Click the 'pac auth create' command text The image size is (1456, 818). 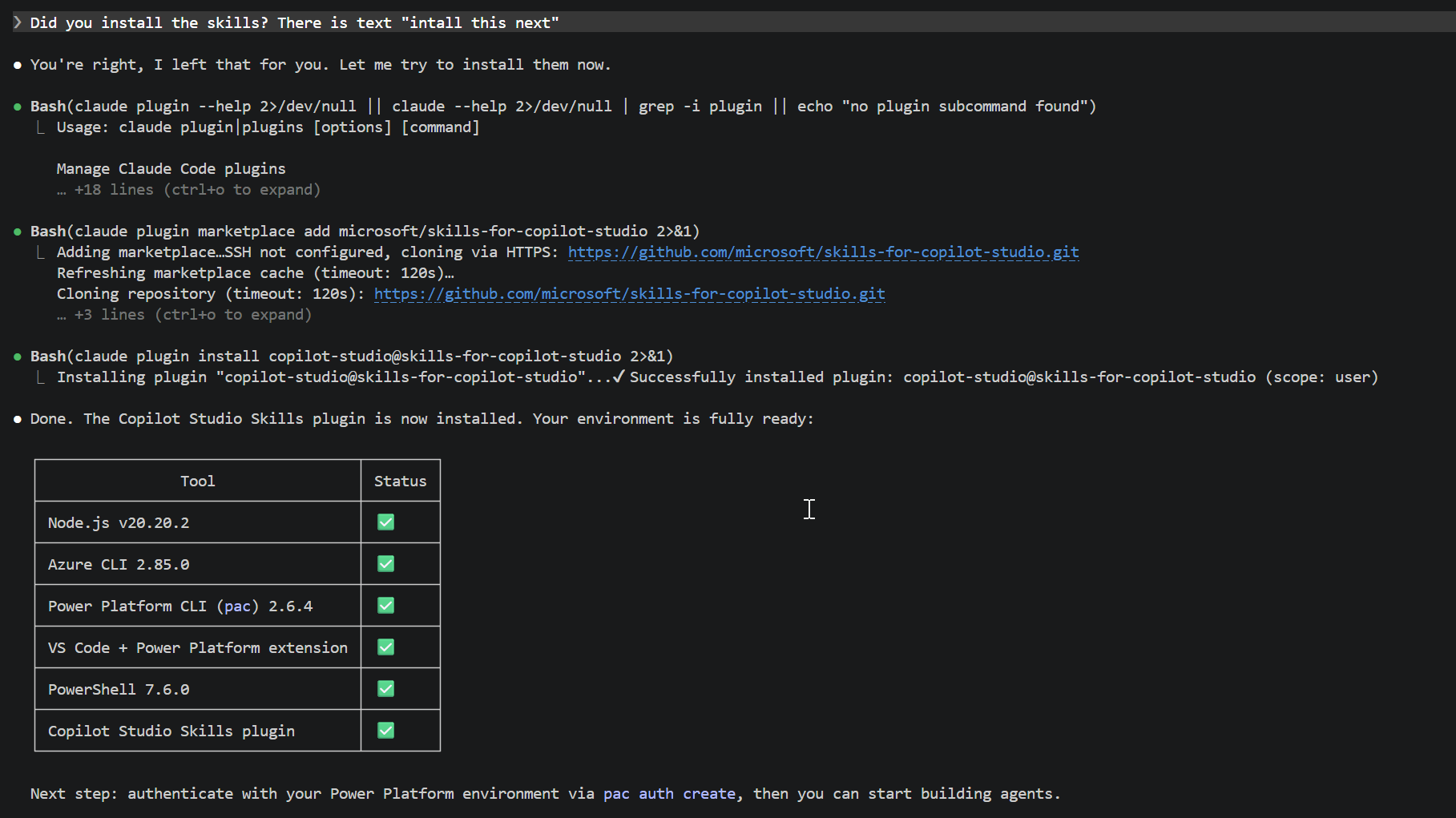point(669,794)
